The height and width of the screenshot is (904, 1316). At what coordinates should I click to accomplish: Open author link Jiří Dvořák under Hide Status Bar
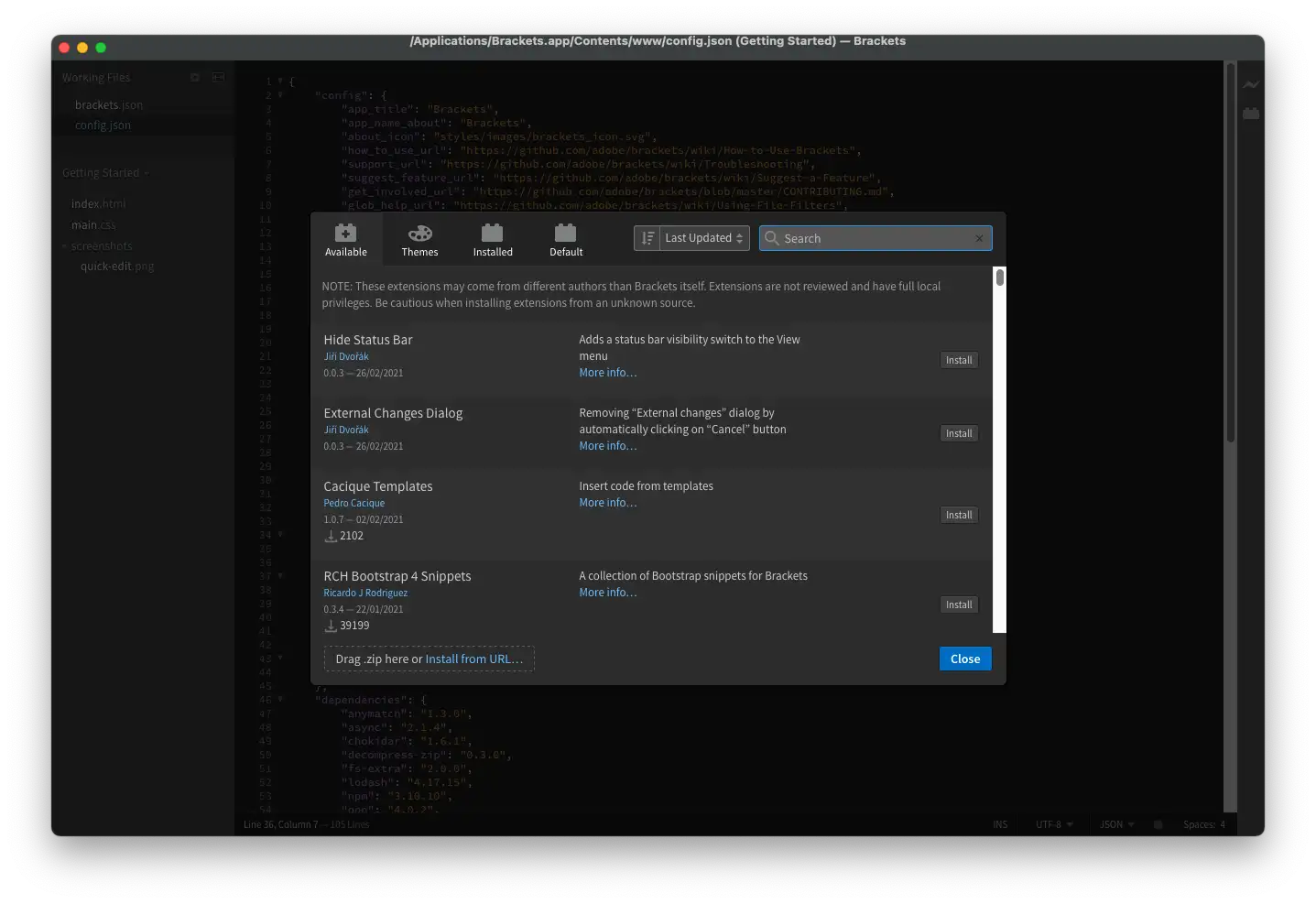(x=346, y=356)
